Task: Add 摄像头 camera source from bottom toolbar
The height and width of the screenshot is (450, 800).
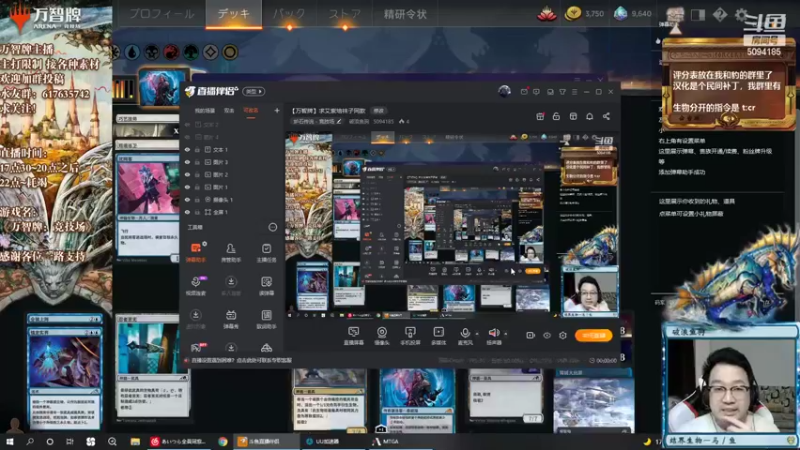Action: tap(382, 336)
